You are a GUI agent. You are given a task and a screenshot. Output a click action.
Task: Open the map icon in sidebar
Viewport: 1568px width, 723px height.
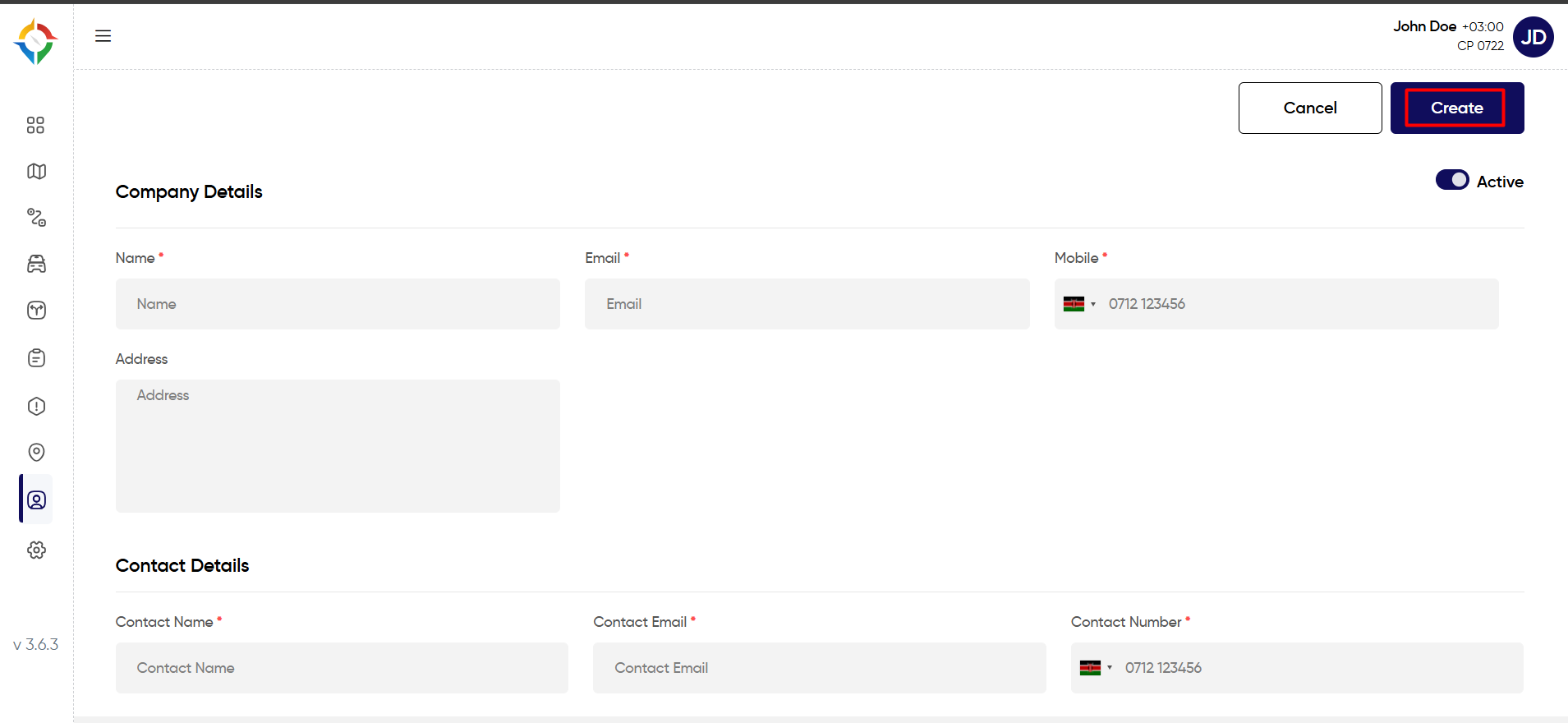click(36, 171)
